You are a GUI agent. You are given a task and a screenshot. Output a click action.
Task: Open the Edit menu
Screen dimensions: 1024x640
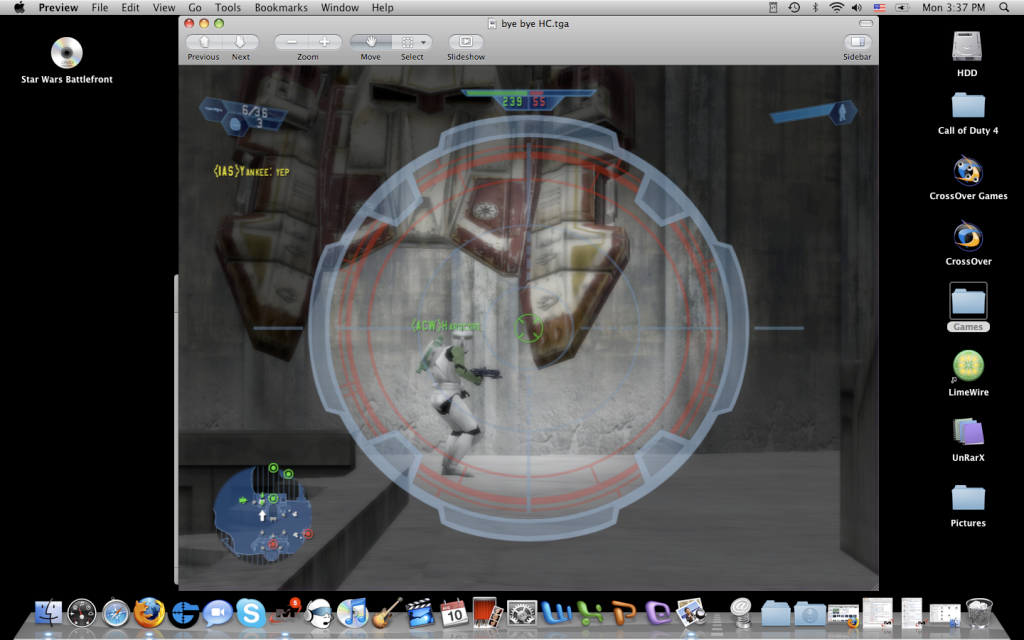click(130, 8)
